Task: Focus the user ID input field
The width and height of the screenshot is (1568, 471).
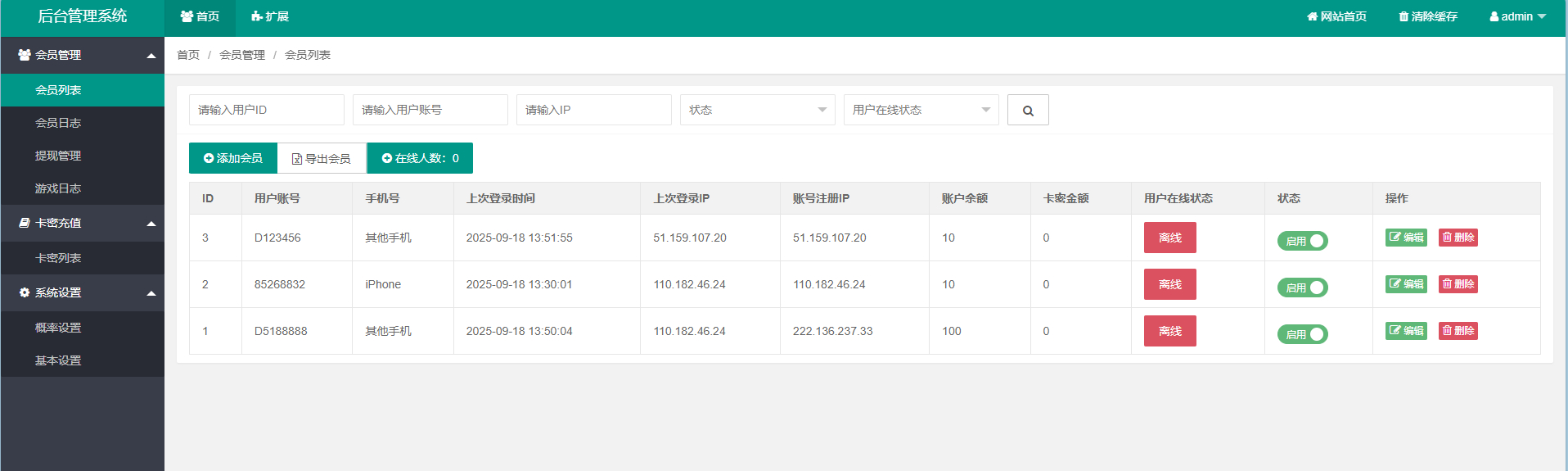Action: tap(266, 110)
